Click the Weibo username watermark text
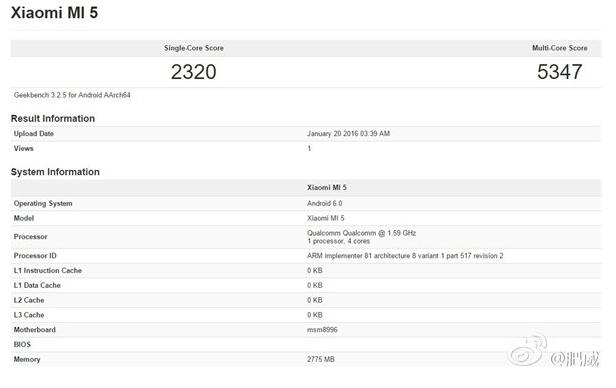616x388 pixels. (575, 359)
